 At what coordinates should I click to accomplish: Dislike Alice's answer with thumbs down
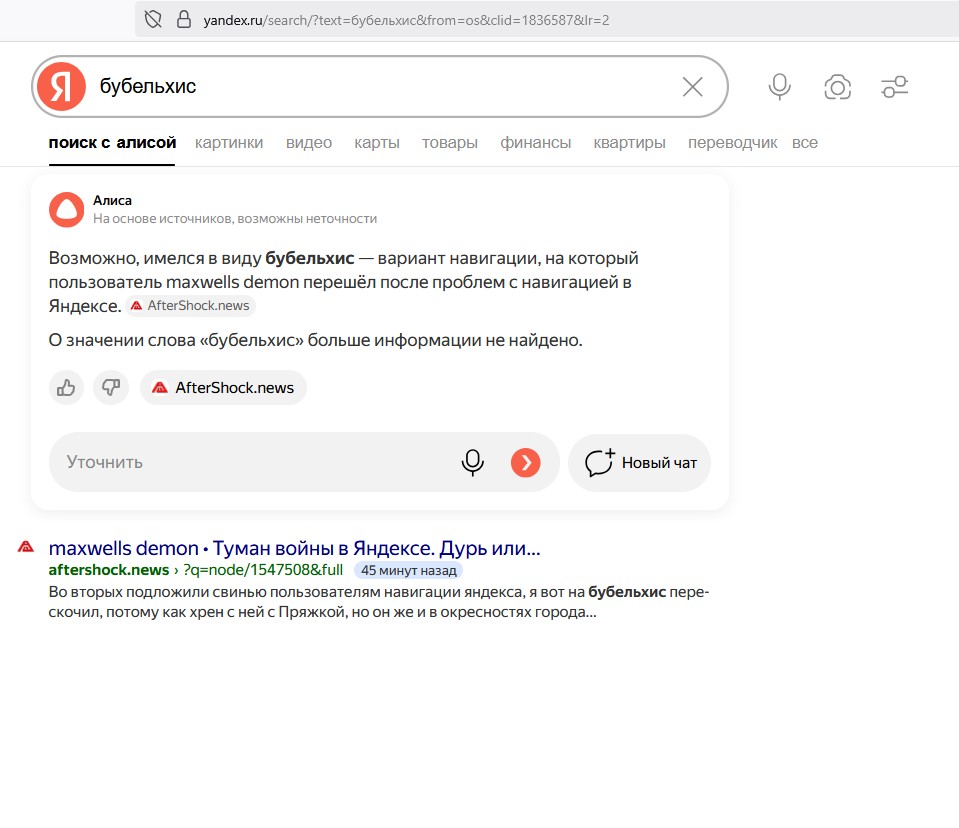(111, 388)
